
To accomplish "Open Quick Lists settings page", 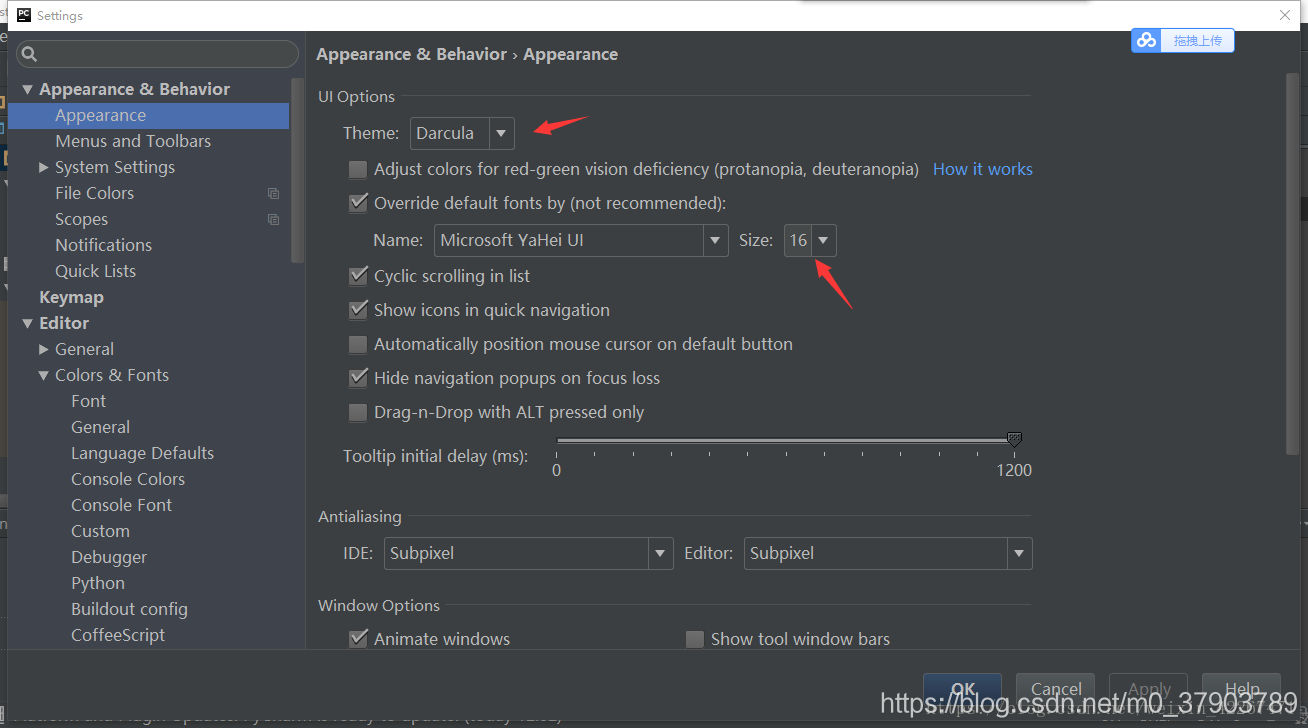I will click(x=95, y=271).
